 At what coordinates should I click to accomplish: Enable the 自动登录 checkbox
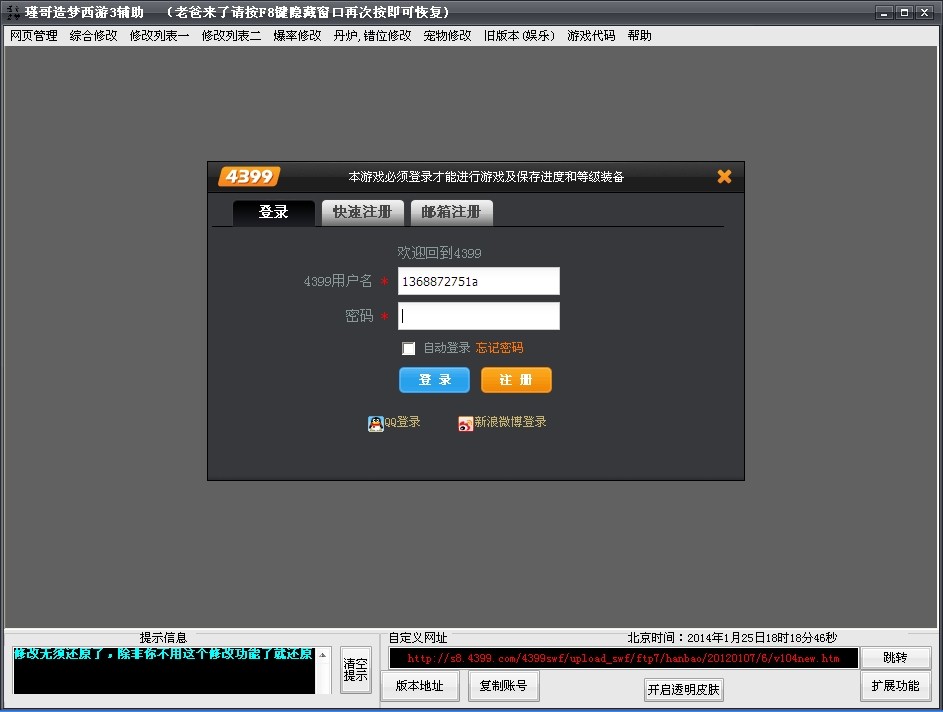coord(408,349)
